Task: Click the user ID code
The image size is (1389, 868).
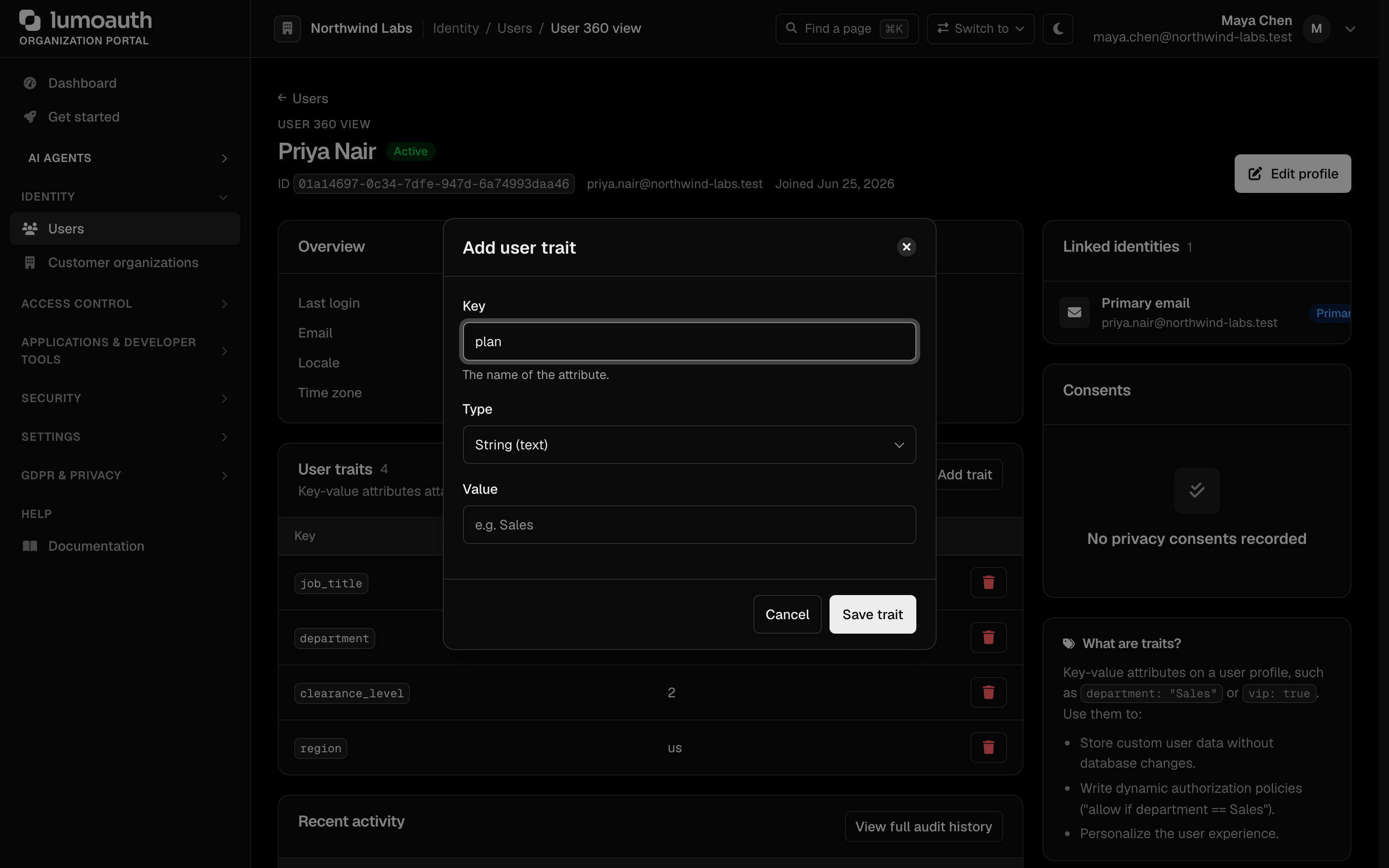Action: coord(434,184)
